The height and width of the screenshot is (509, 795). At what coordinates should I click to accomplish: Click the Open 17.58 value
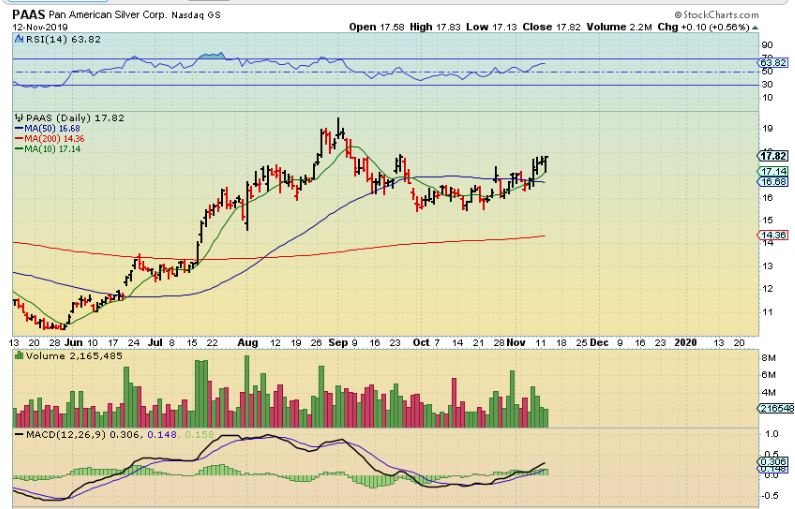(377, 27)
